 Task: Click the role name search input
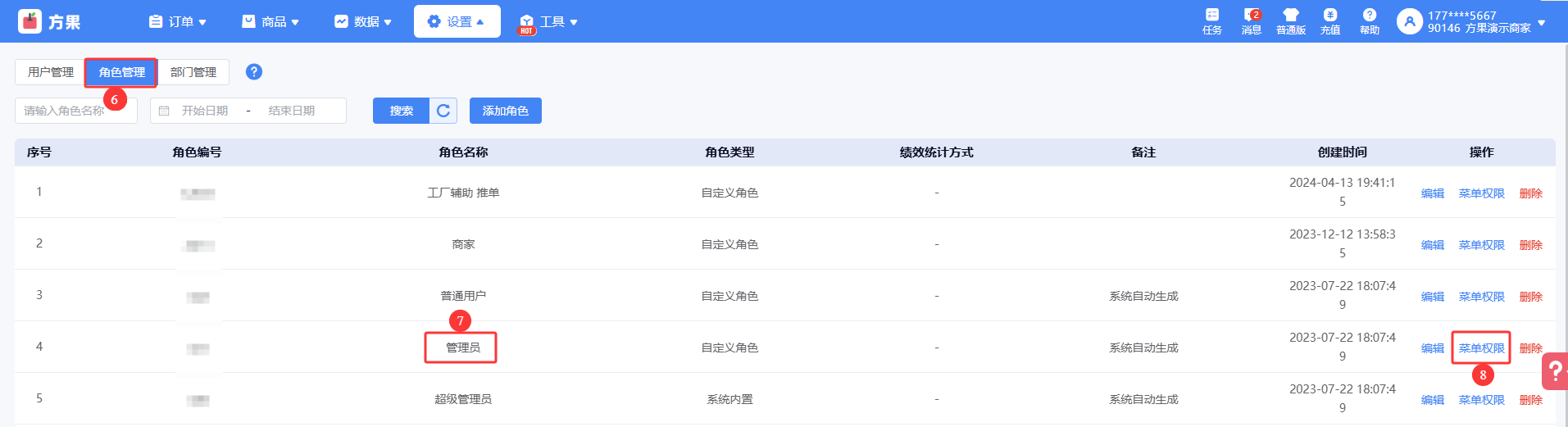pyautogui.click(x=75, y=111)
